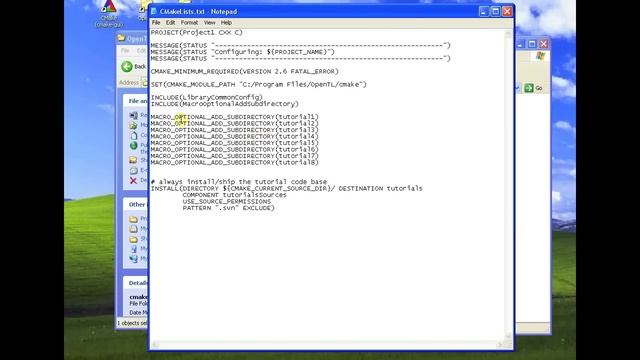
Task: Click Windows flag logo in Explorer window
Action: tap(540, 56)
